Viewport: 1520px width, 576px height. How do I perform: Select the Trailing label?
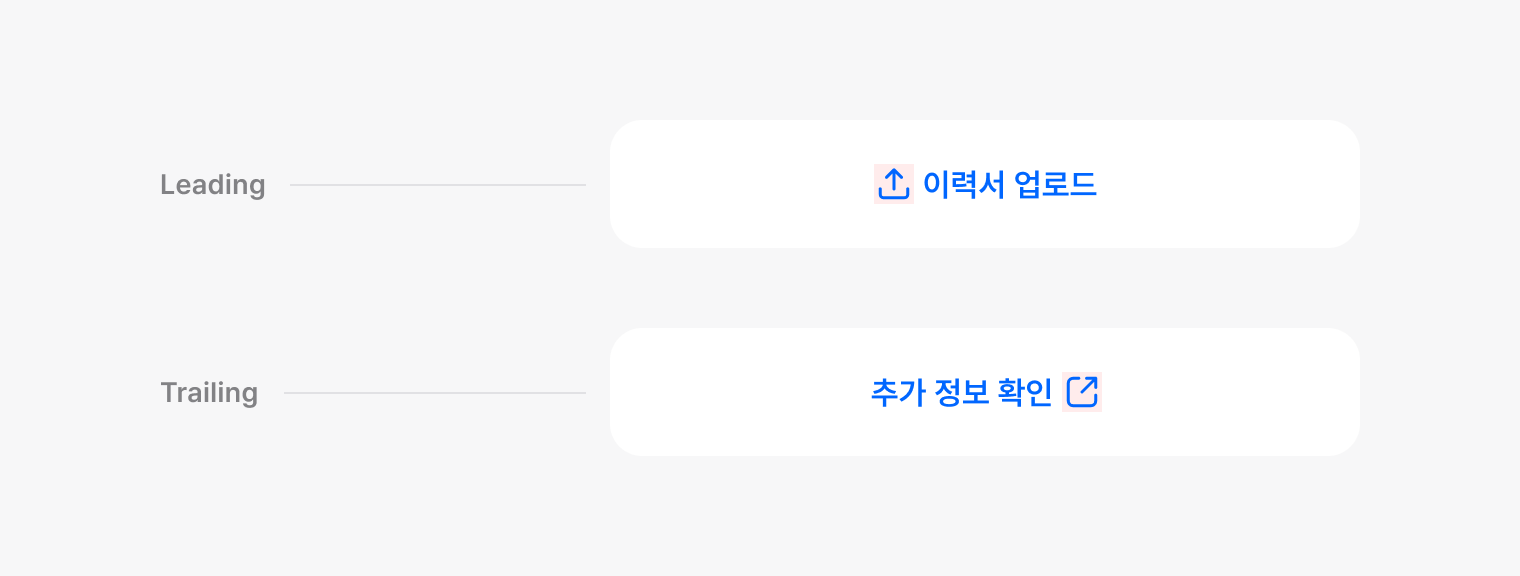(209, 393)
